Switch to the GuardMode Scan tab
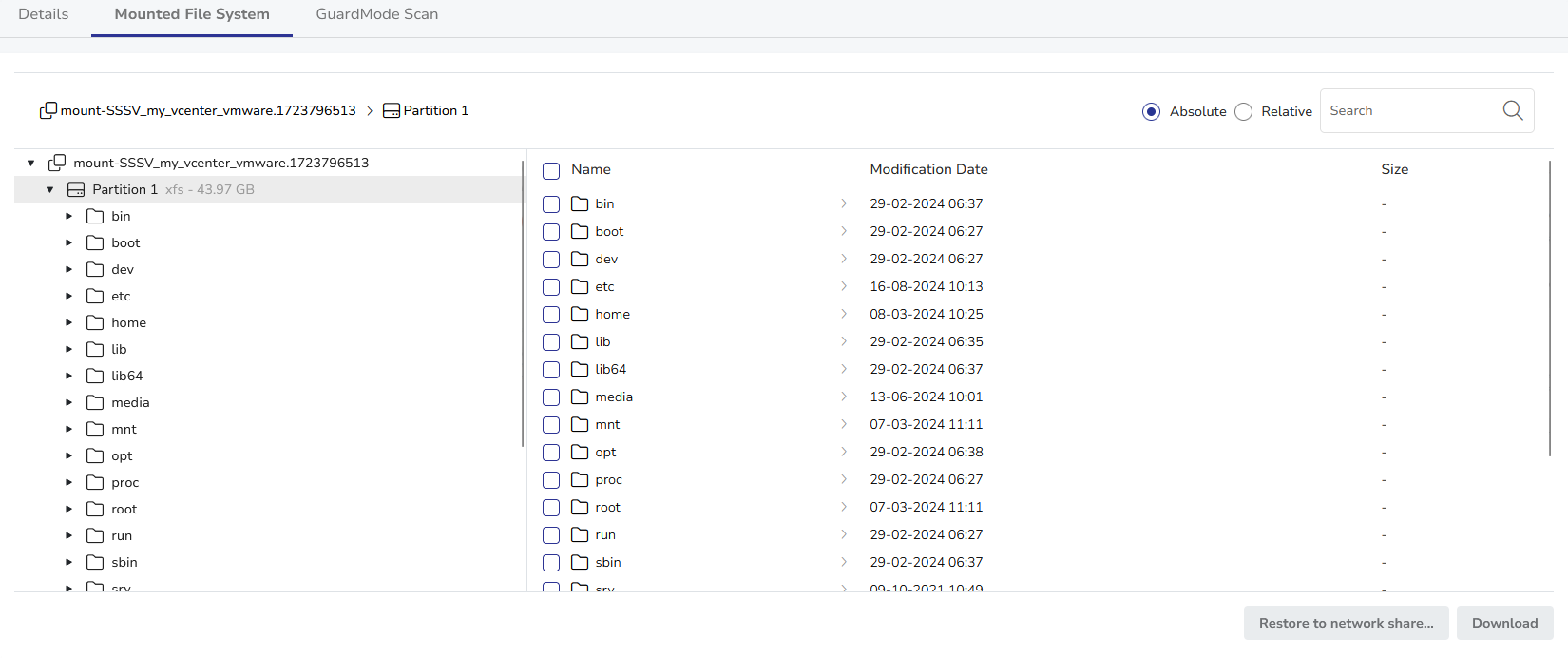 coord(376,14)
